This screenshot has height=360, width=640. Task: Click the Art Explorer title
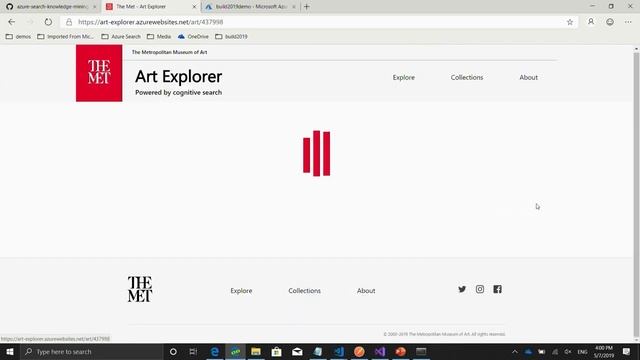[178, 76]
